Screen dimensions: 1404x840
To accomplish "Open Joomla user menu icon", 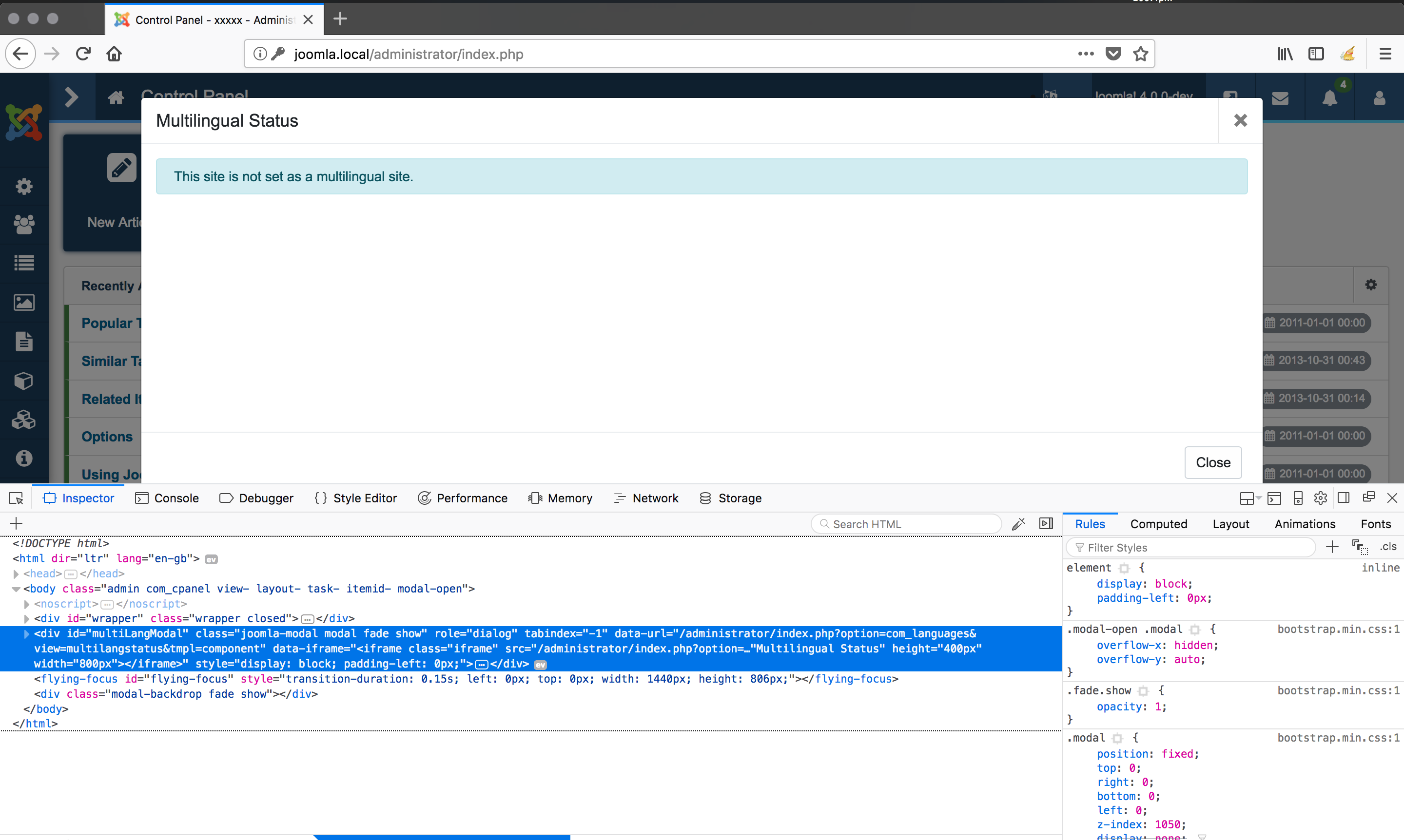I will [x=1379, y=98].
